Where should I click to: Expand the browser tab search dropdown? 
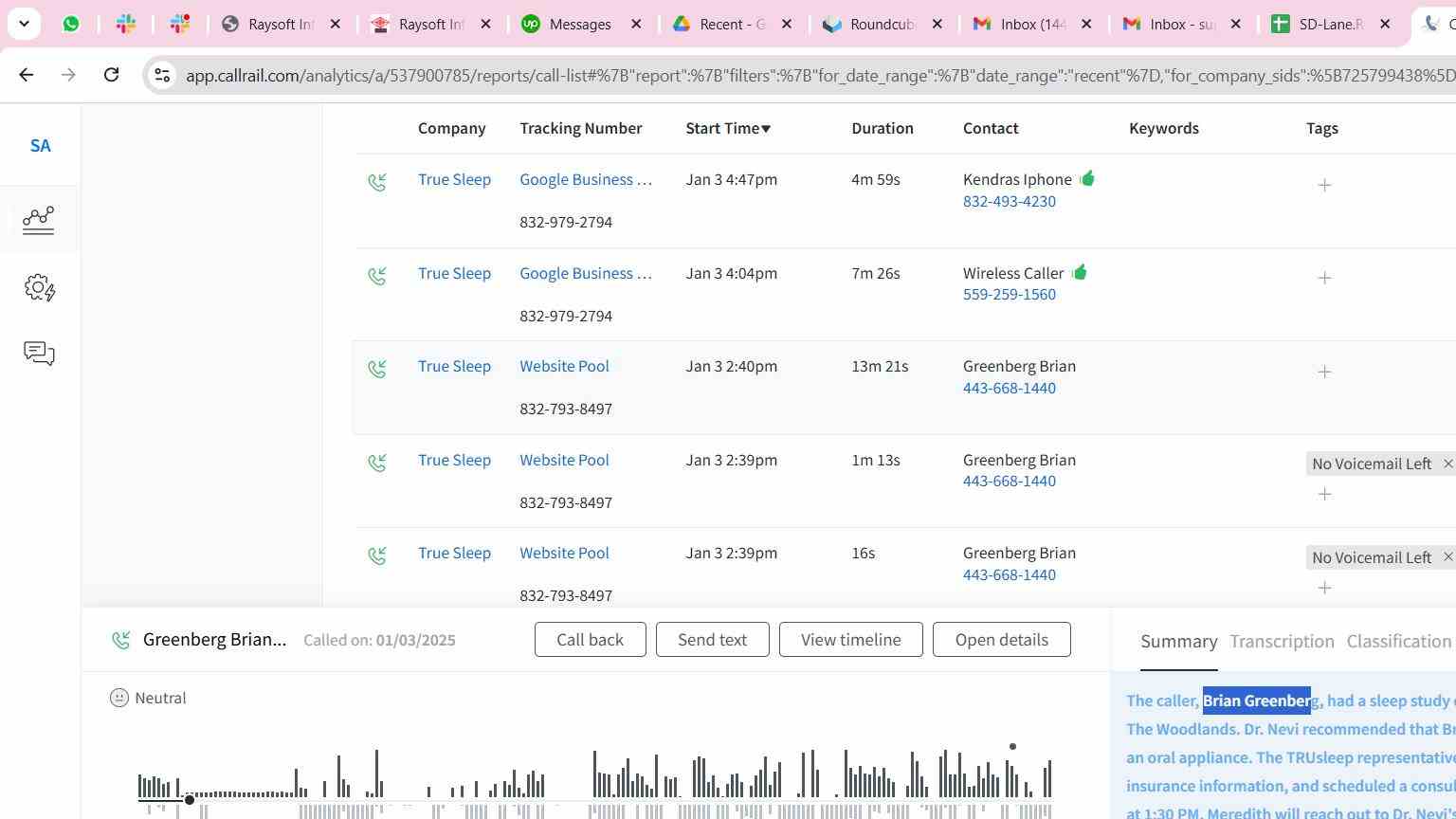point(24,24)
